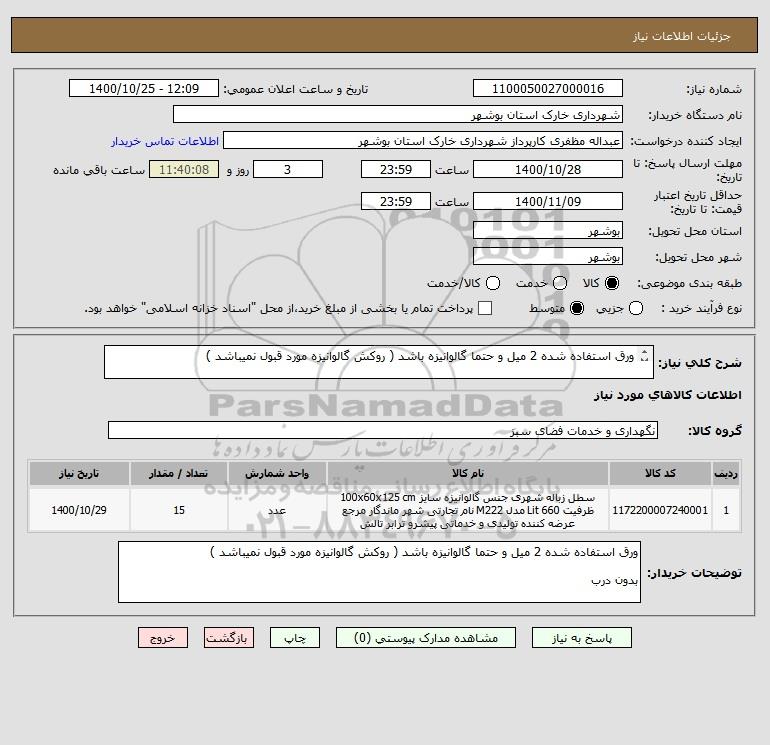Select the 'کالا/خدمت' radio button

(493, 283)
